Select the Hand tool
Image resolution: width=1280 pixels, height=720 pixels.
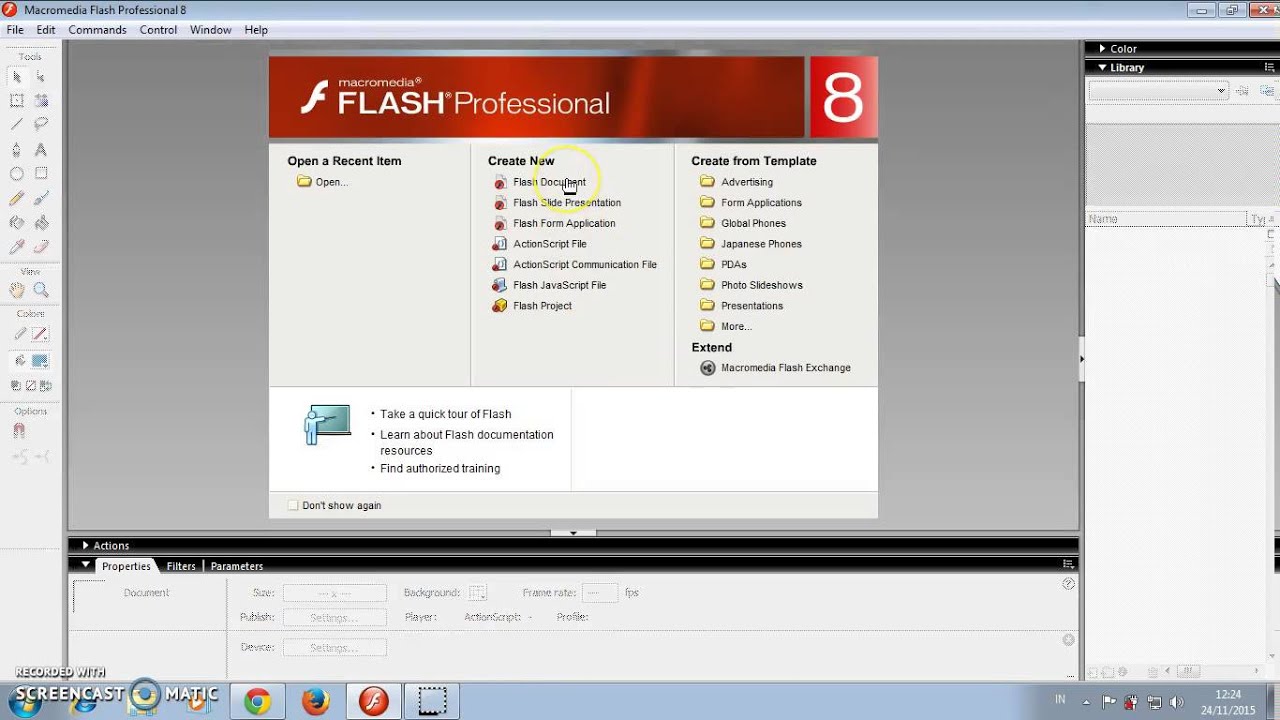pyautogui.click(x=17, y=290)
